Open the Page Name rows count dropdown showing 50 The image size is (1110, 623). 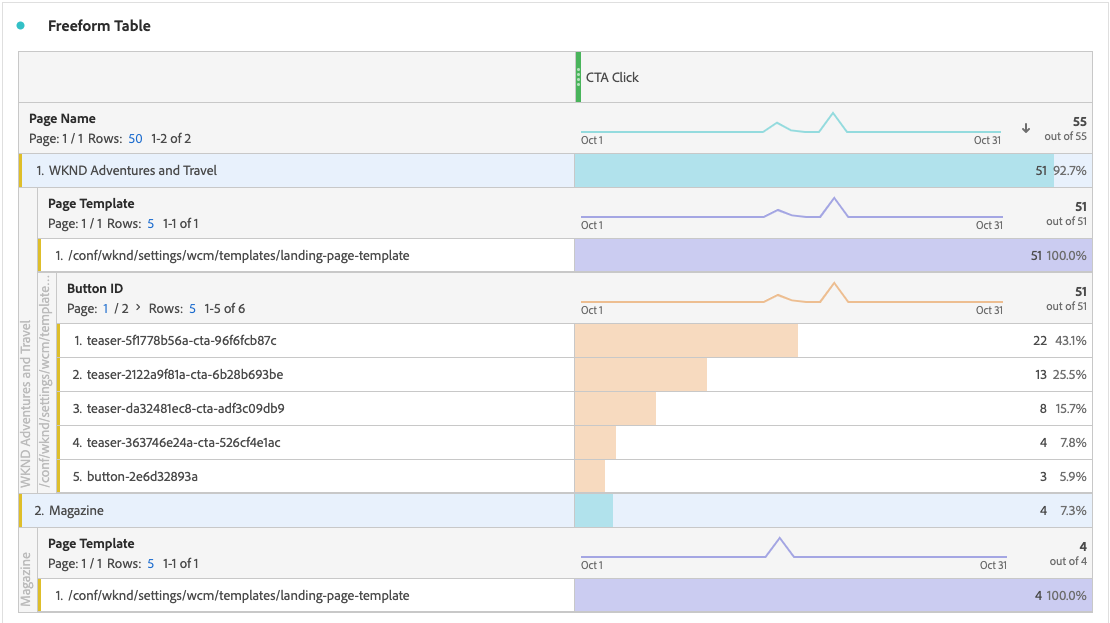point(135,139)
